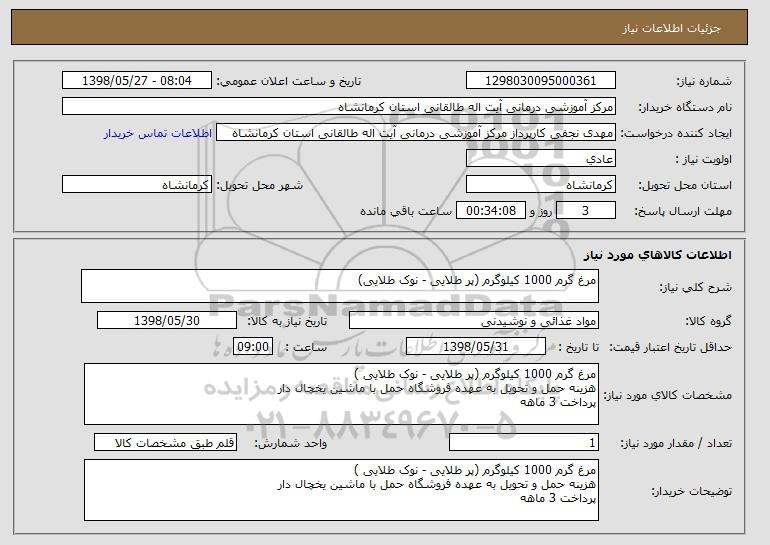Click the اطلاعات کالاهای مورد نیاز section heading
Image resolution: width=770 pixels, height=545 pixels.
(x=658, y=254)
